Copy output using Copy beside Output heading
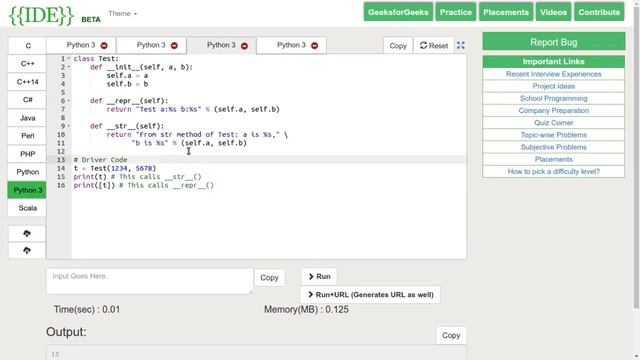640x360 pixels. pyautogui.click(x=451, y=335)
